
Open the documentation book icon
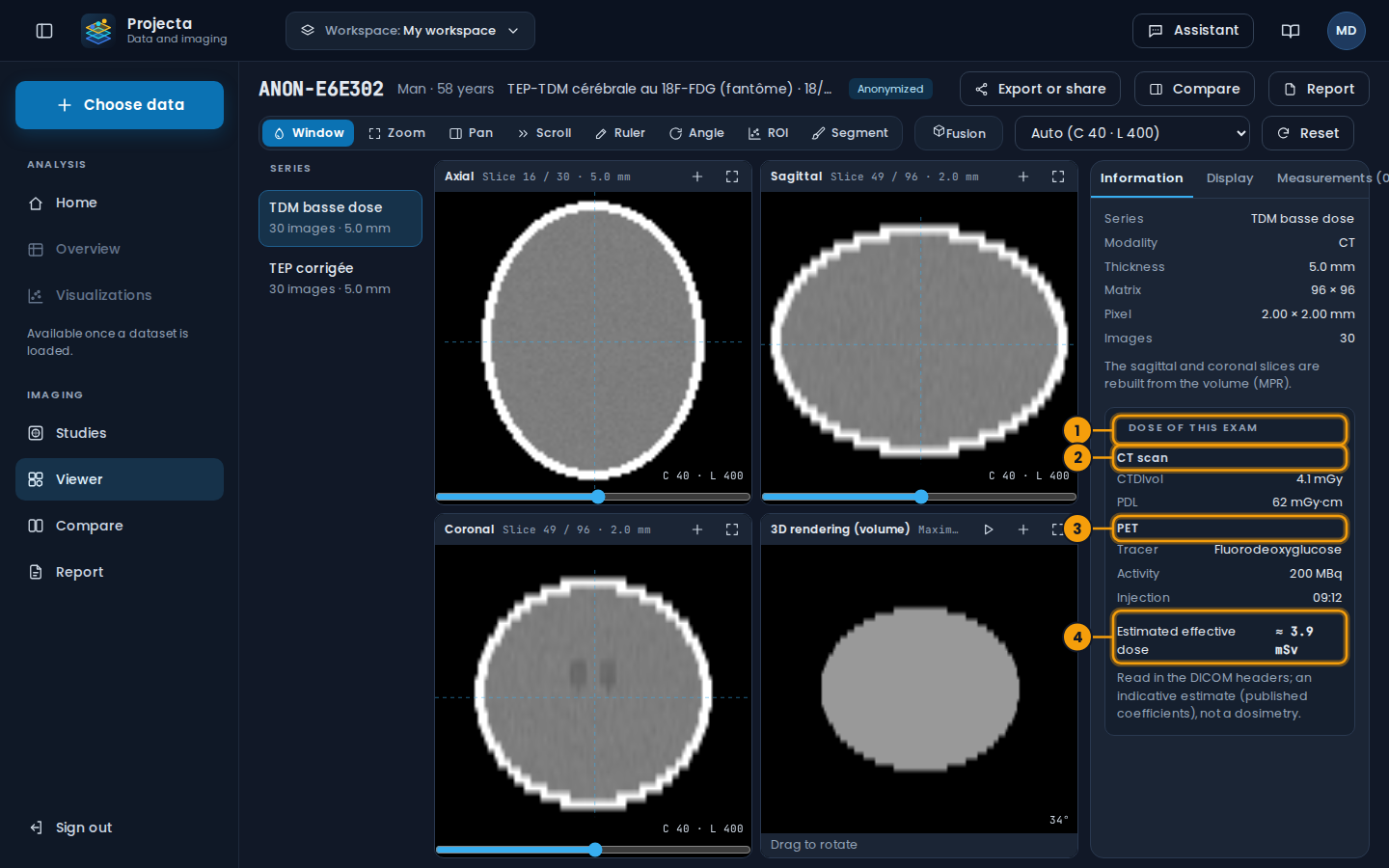click(1291, 31)
